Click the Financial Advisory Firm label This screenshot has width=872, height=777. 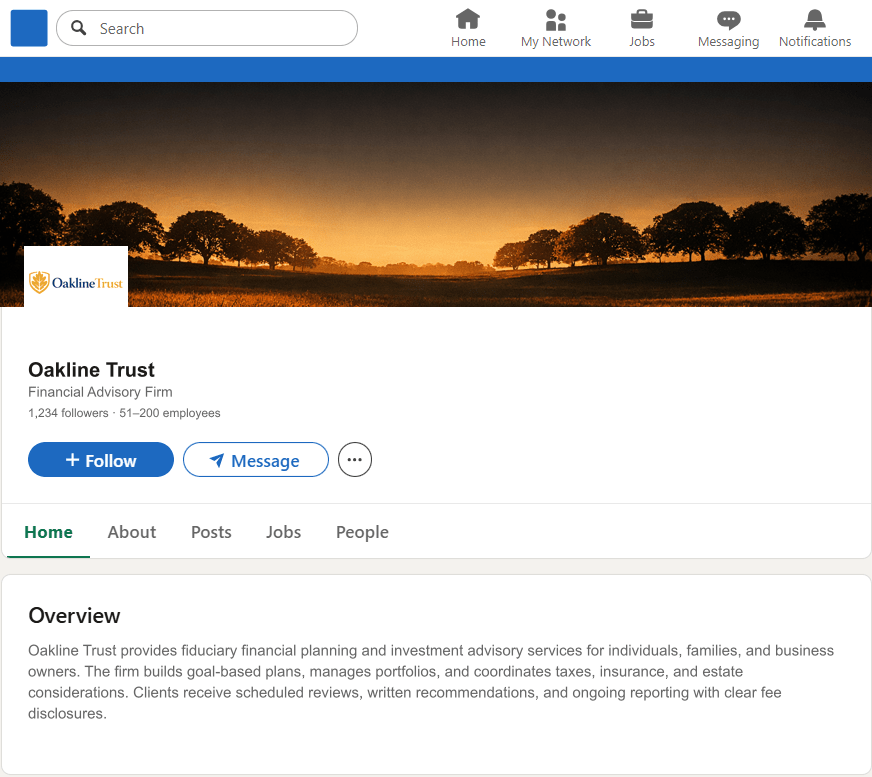[x=100, y=392]
